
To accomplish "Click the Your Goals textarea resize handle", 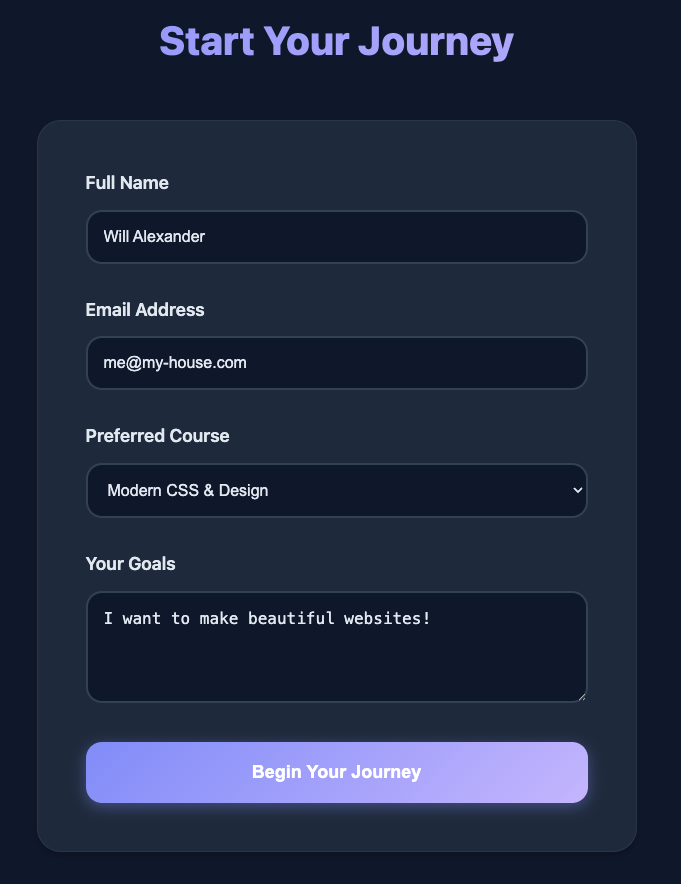I will click(x=579, y=695).
